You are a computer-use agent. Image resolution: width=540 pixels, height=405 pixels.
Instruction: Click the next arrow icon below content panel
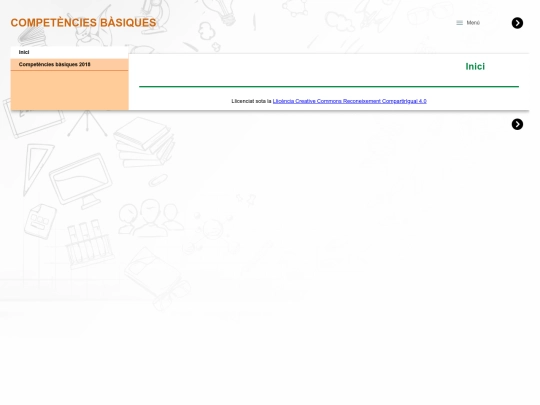tap(517, 124)
